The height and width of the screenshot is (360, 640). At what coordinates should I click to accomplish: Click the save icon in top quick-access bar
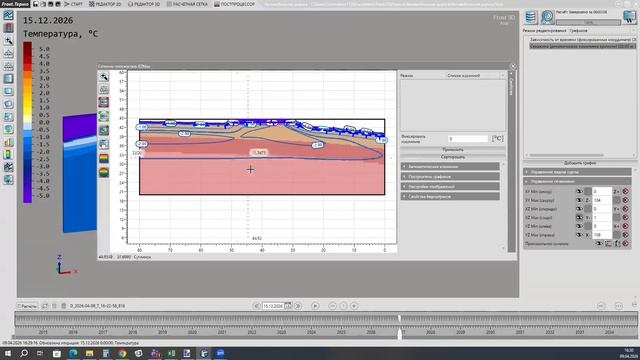tap(36, 4)
